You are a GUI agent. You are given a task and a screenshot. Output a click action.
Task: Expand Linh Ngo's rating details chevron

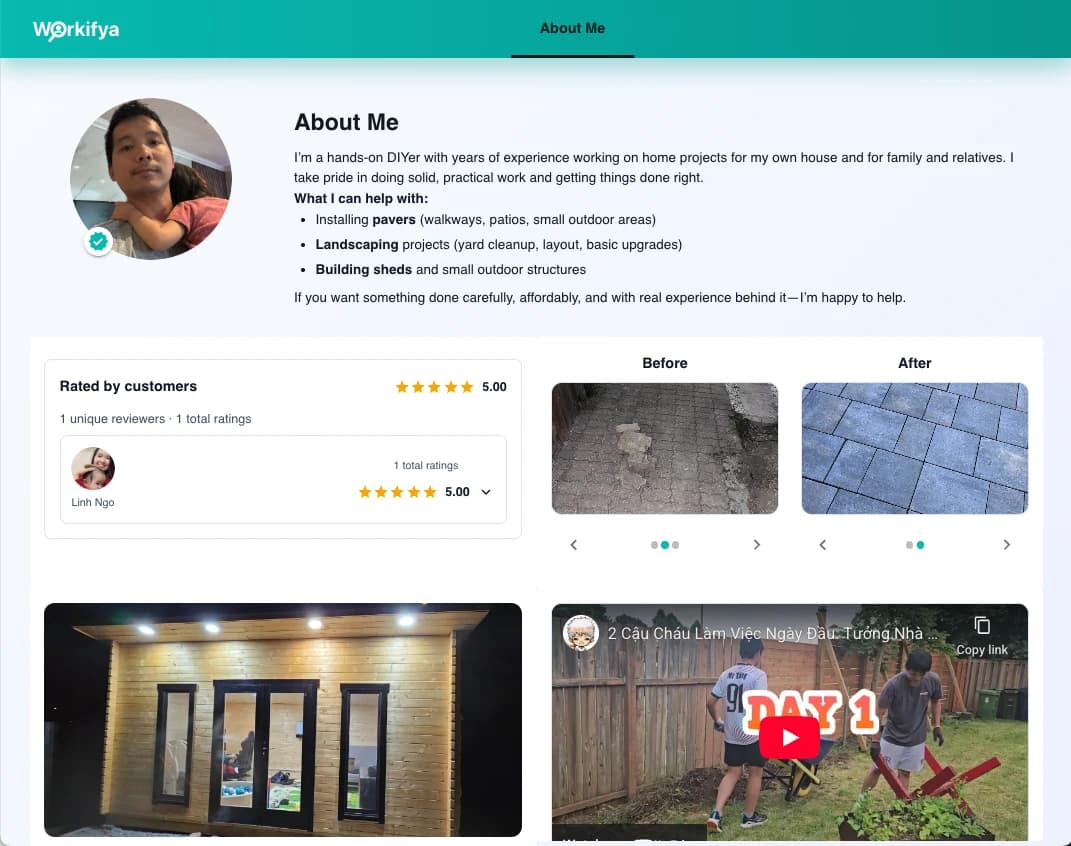486,492
